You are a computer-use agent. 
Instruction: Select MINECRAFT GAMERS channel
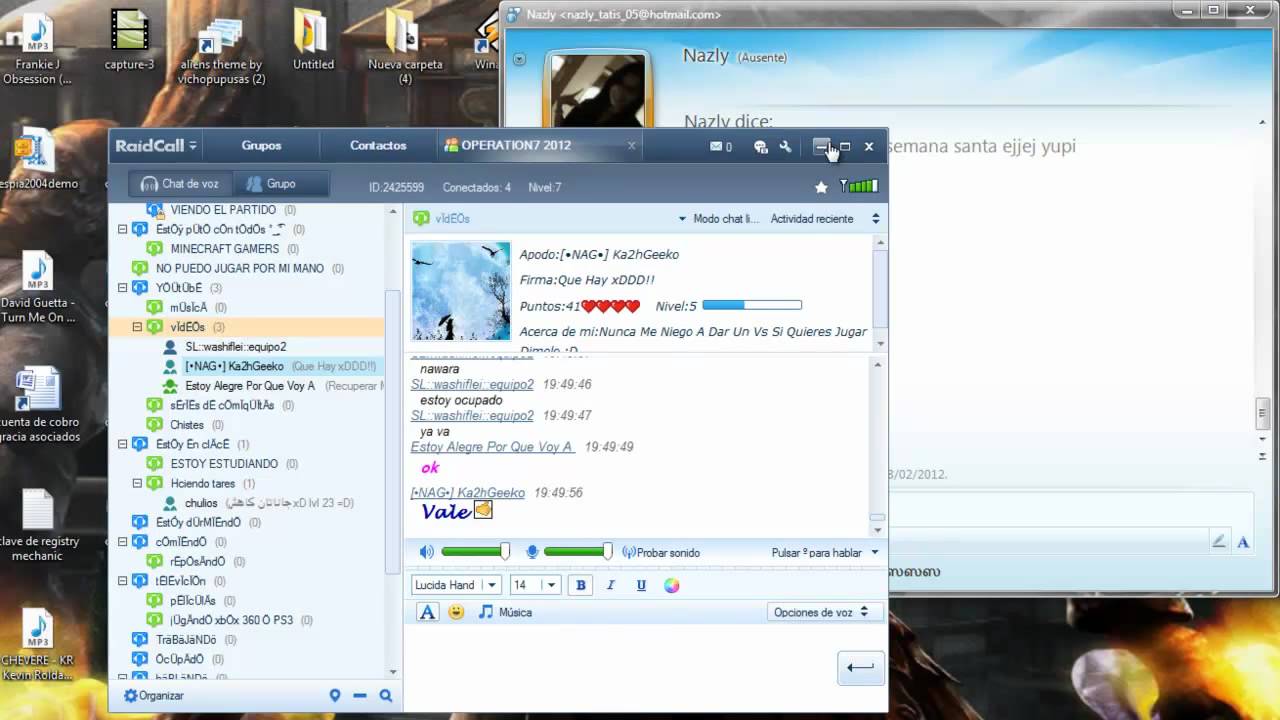(x=224, y=249)
